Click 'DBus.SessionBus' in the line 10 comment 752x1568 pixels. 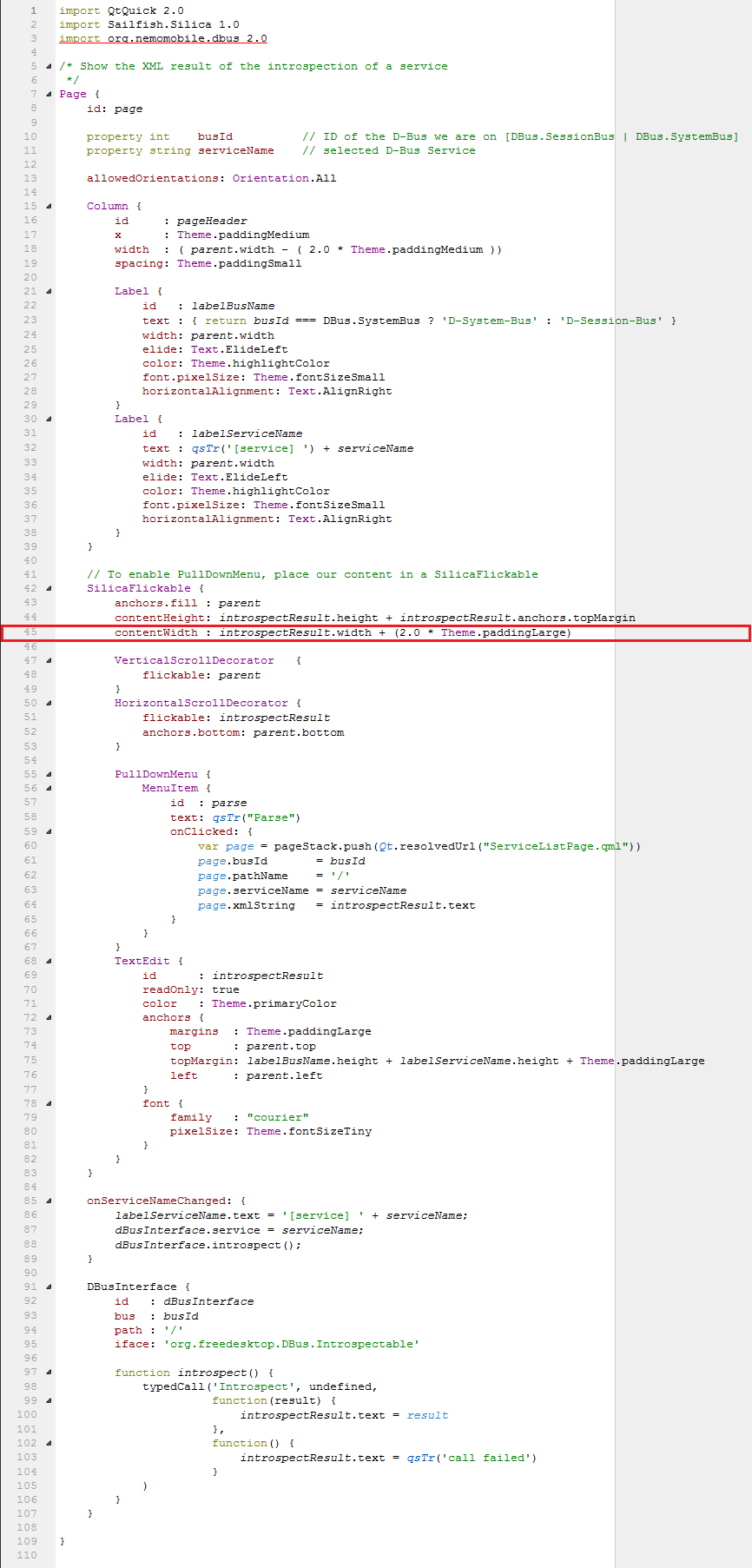563,136
